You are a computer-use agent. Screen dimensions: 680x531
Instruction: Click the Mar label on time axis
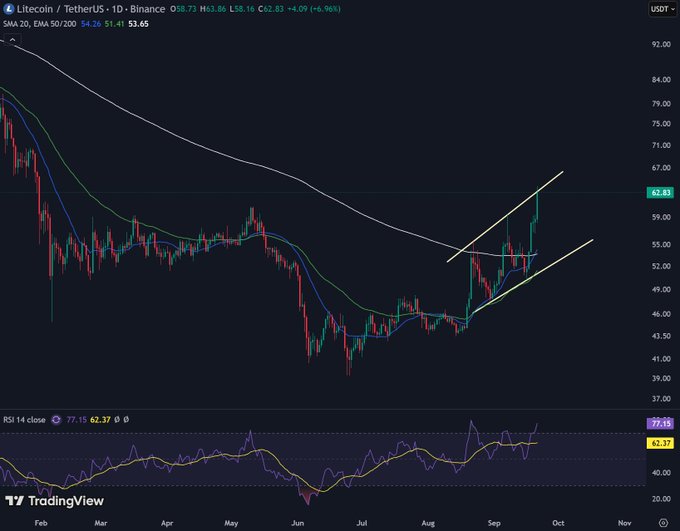click(x=101, y=523)
